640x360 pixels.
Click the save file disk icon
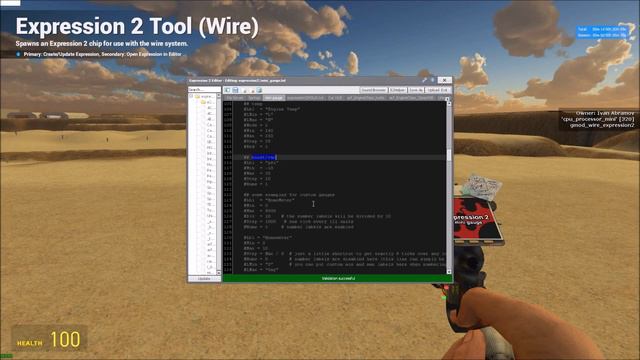[235, 90]
